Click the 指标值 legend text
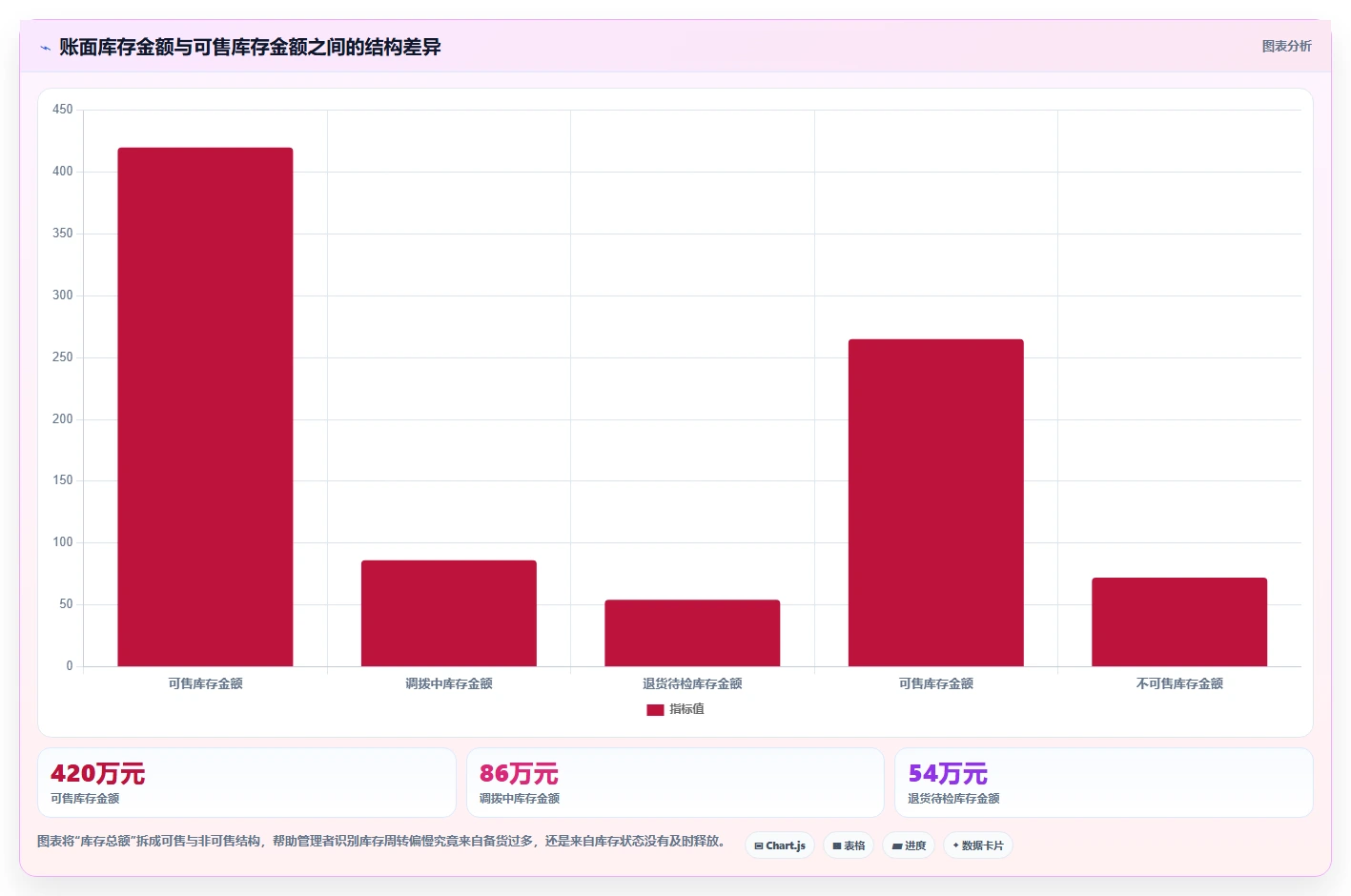The image size is (1351, 896). (686, 709)
